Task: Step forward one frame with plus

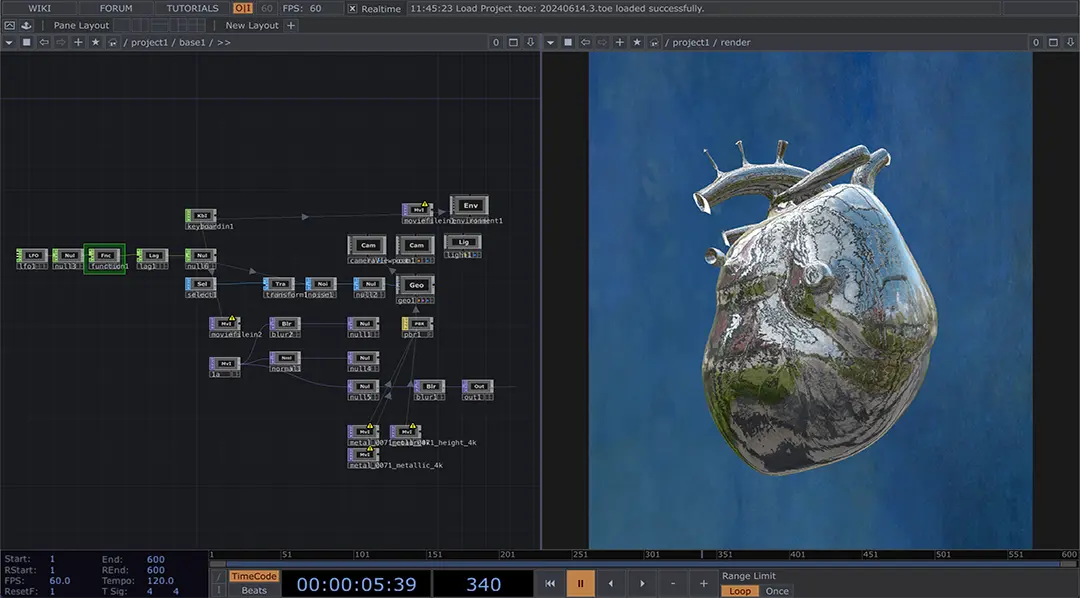Action: click(x=703, y=584)
